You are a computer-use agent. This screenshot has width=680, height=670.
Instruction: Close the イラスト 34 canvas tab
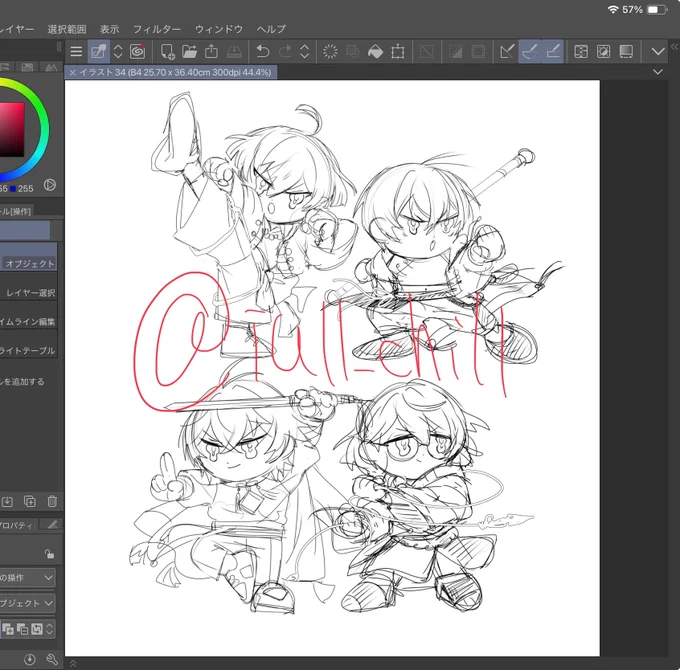click(x=72, y=72)
